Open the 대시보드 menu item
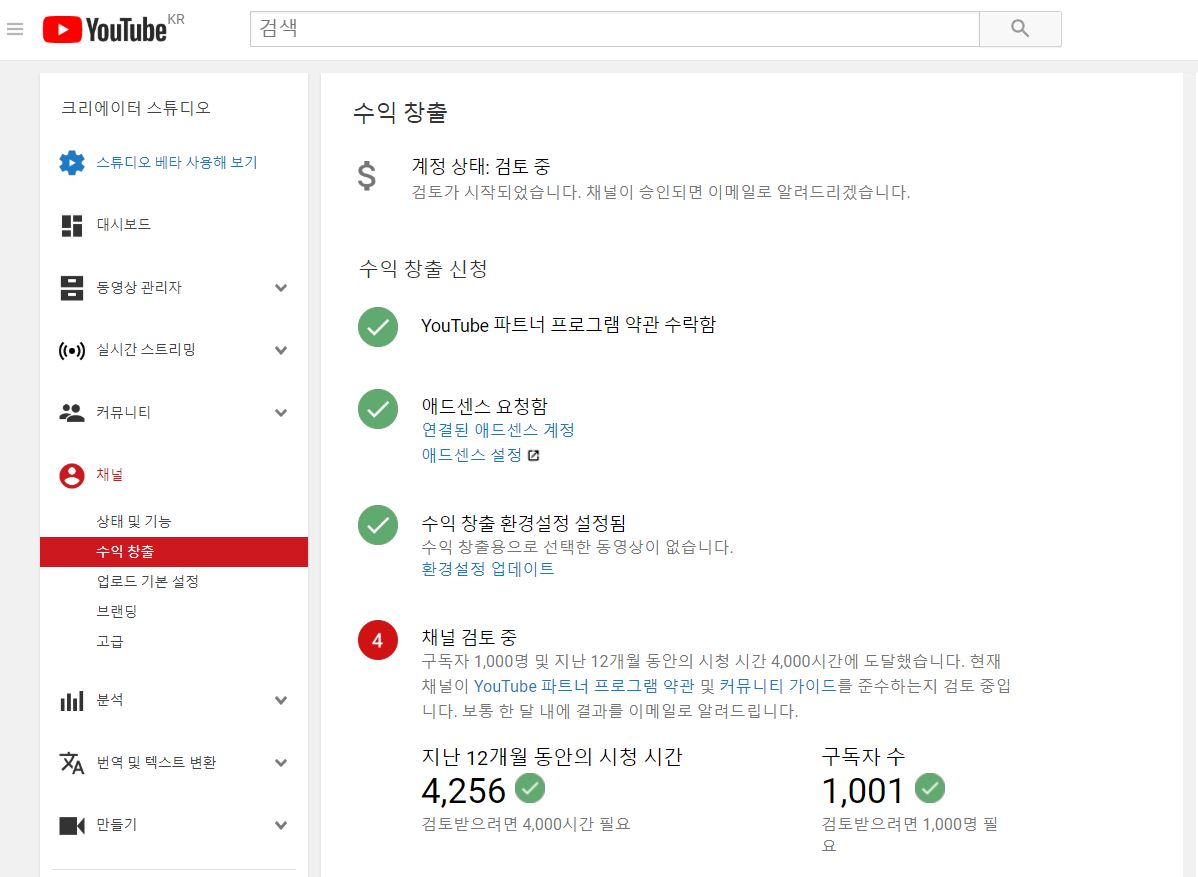 tap(124, 225)
